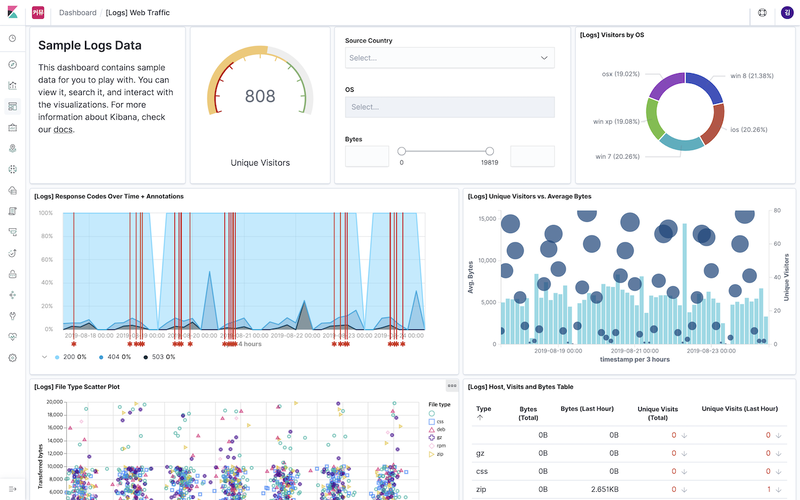
Task: Toggle the 503 series in the legend
Action: click(159, 357)
